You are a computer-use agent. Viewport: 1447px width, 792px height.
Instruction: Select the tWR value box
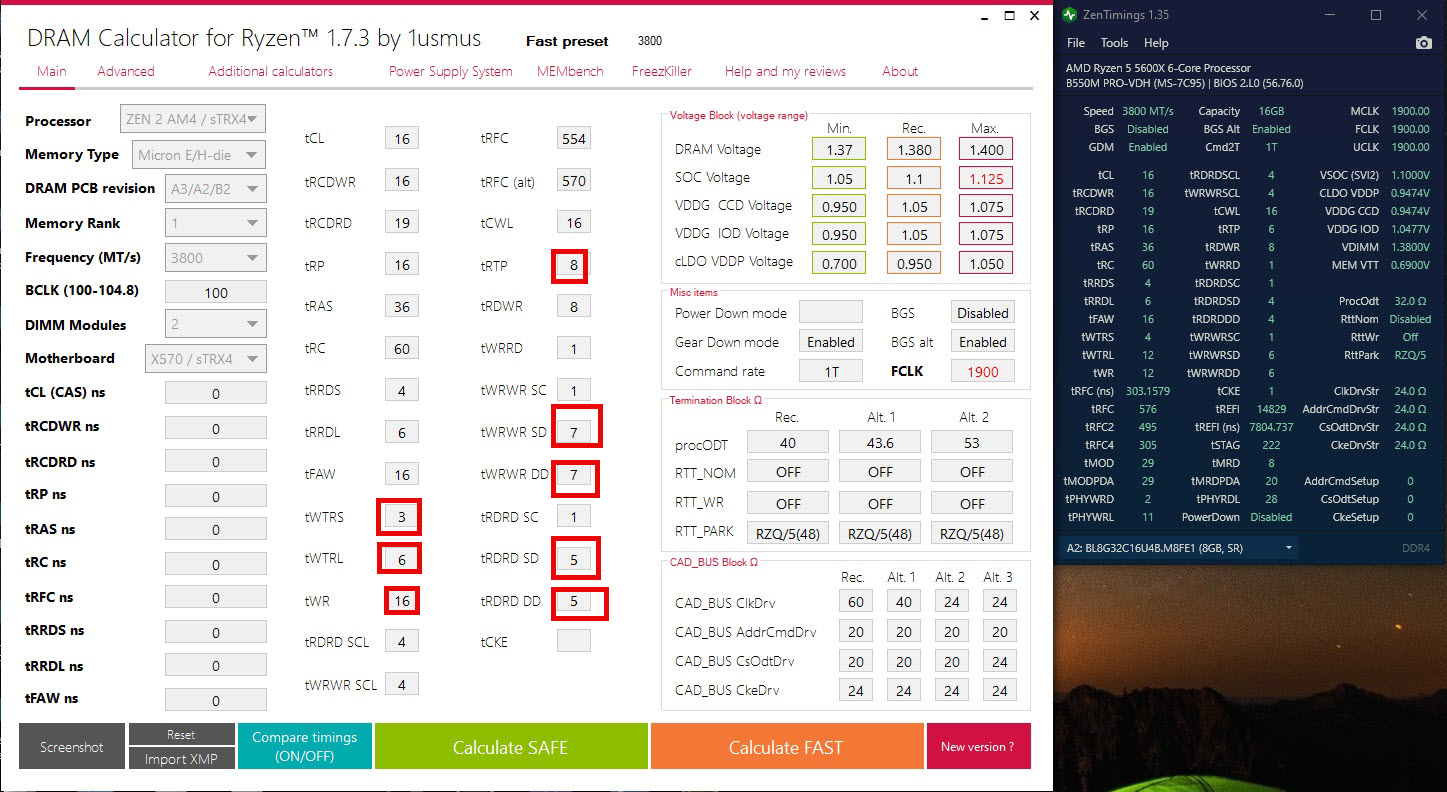[401, 601]
